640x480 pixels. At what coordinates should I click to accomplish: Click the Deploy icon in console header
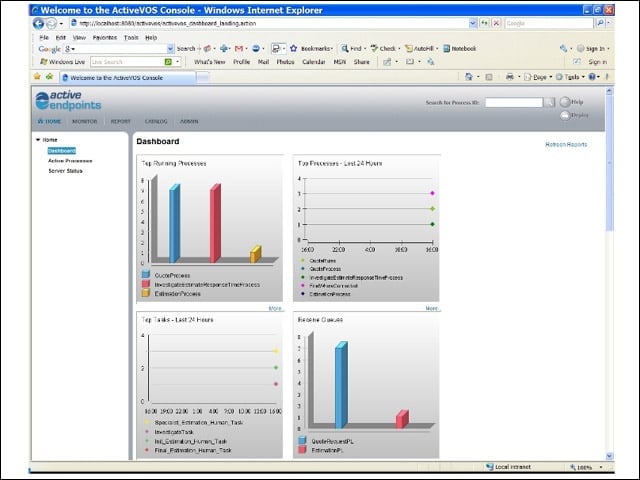tap(565, 116)
